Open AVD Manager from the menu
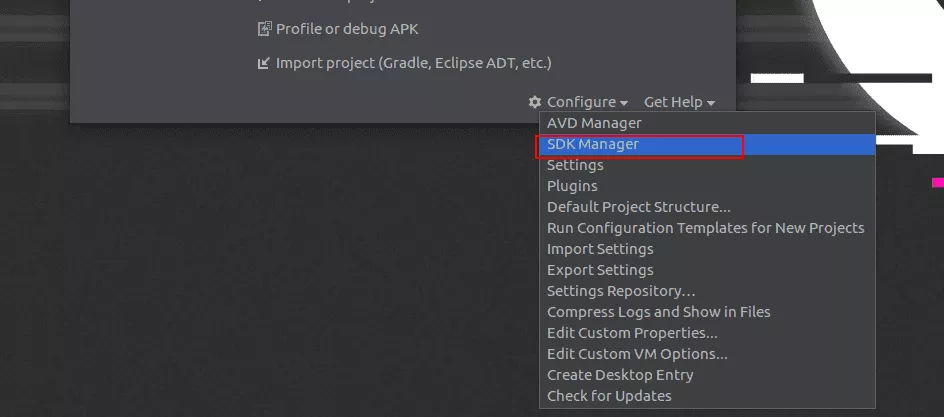 (594, 123)
